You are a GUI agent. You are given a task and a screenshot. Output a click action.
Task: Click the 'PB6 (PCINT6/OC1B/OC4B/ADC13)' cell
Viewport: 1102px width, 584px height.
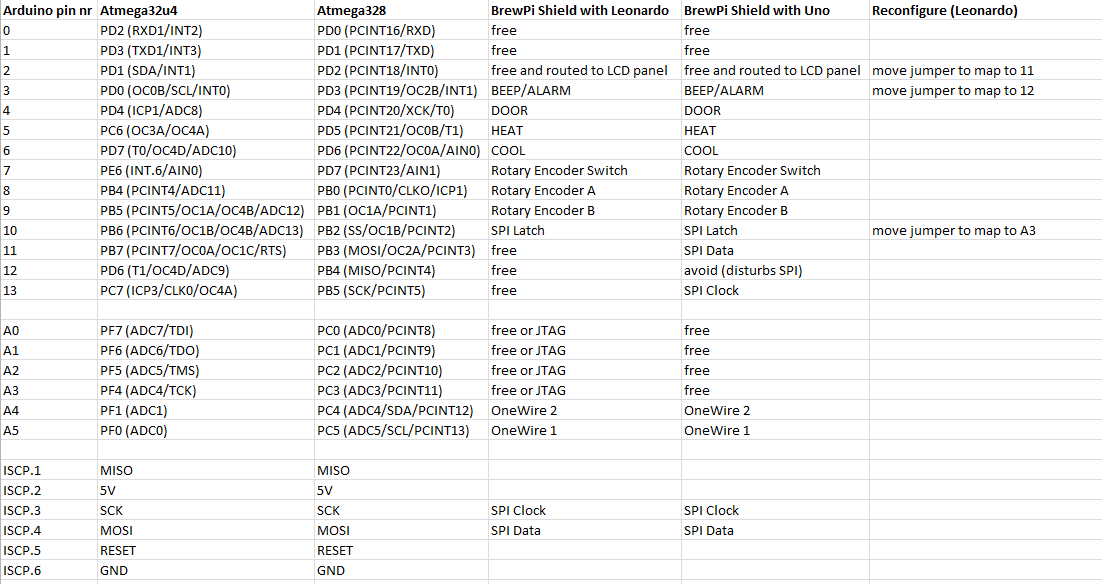[x=206, y=231]
